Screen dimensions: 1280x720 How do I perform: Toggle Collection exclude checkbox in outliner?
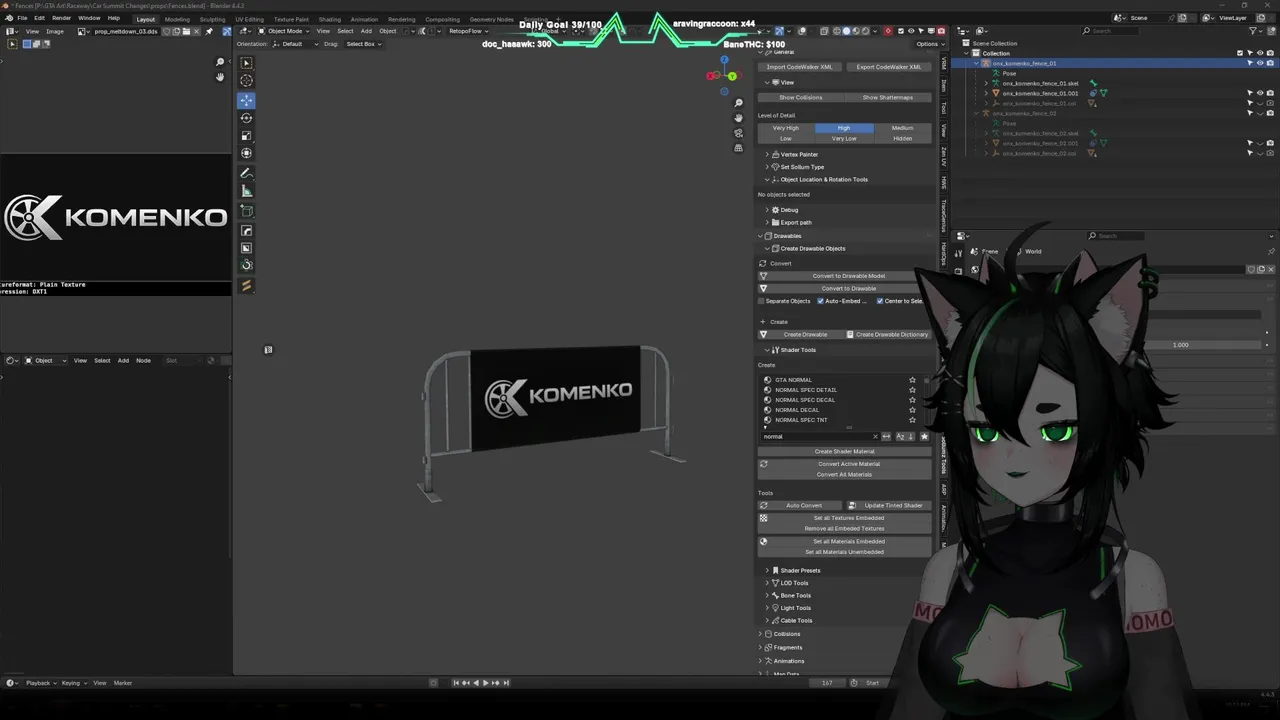1240,53
